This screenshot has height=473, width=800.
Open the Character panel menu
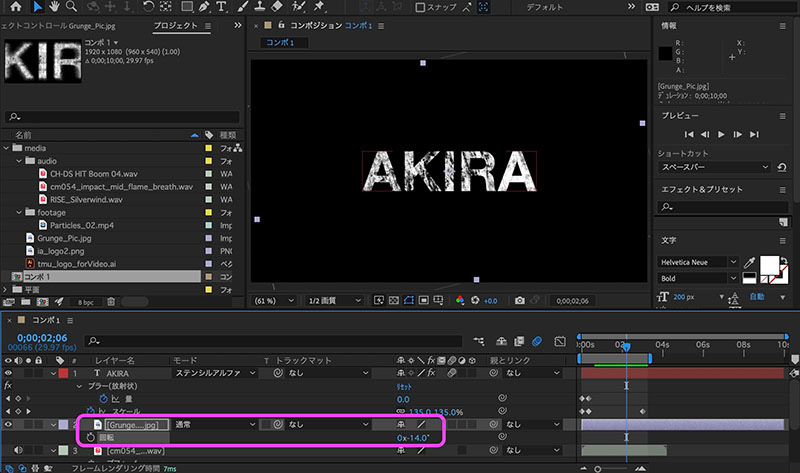tap(783, 240)
